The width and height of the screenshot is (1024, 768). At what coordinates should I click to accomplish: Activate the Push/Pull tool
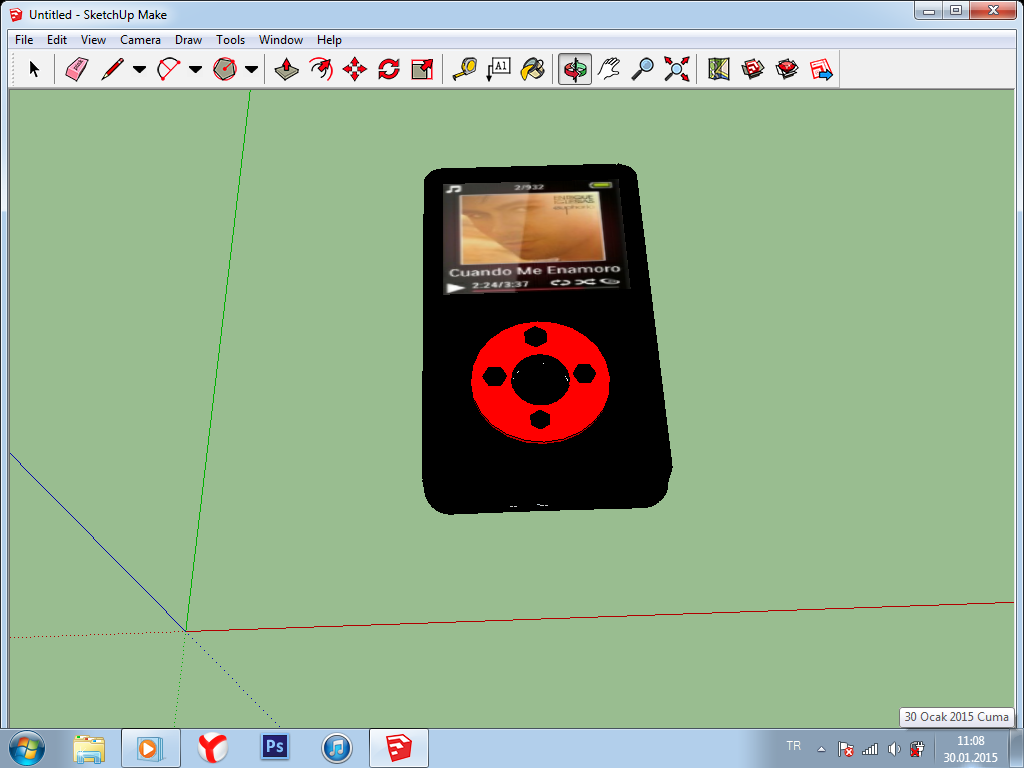click(x=287, y=69)
